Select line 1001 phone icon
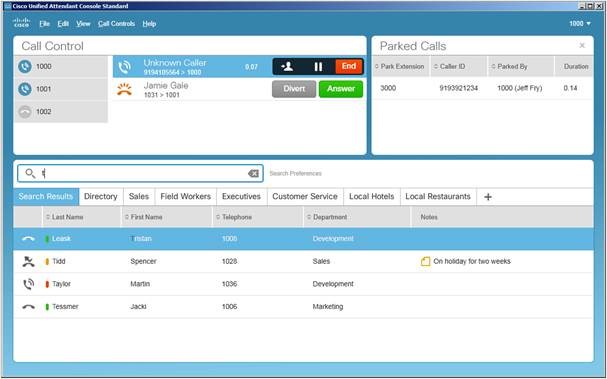This screenshot has height=379, width=607. coord(25,89)
